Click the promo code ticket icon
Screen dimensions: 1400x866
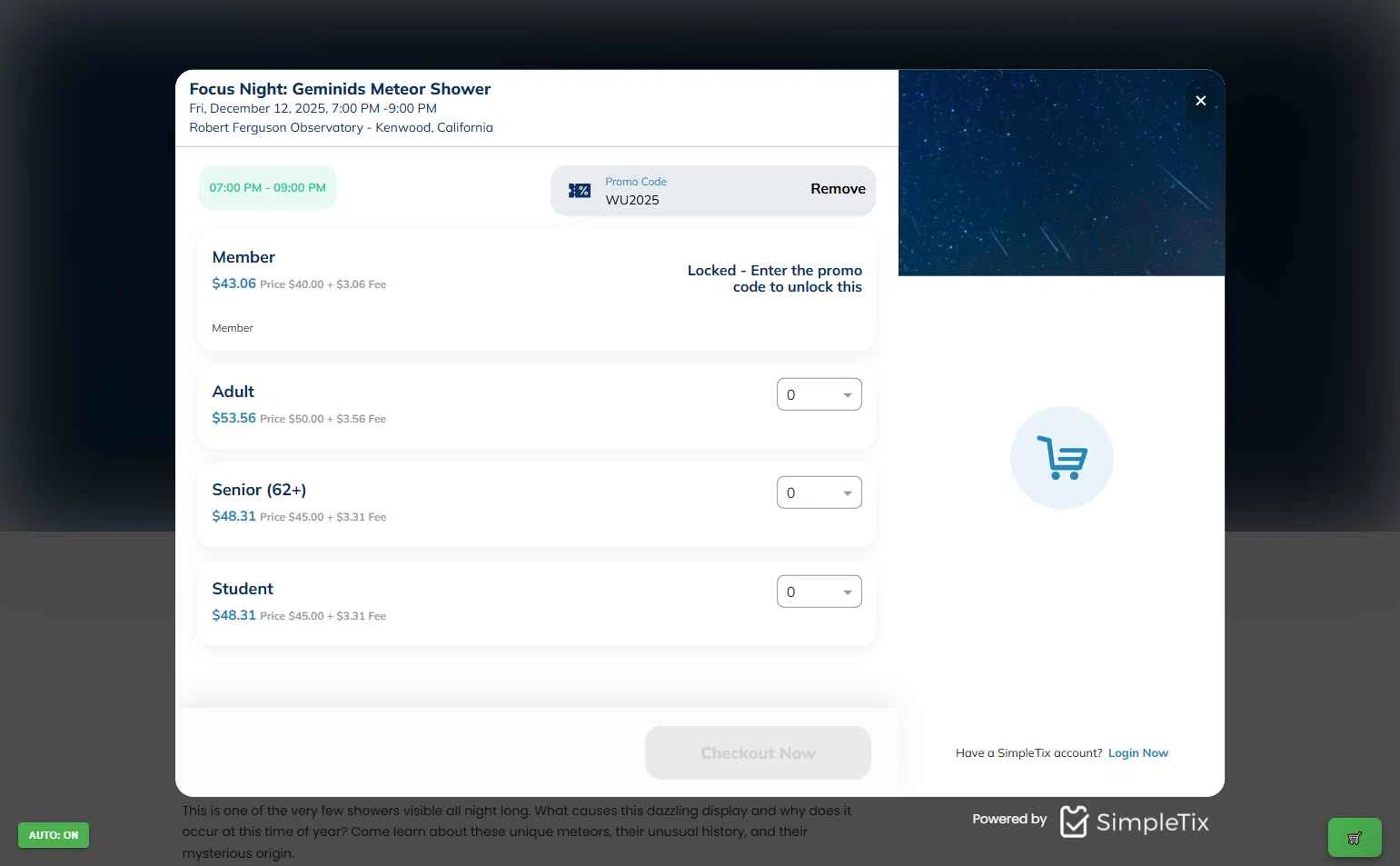pos(580,191)
